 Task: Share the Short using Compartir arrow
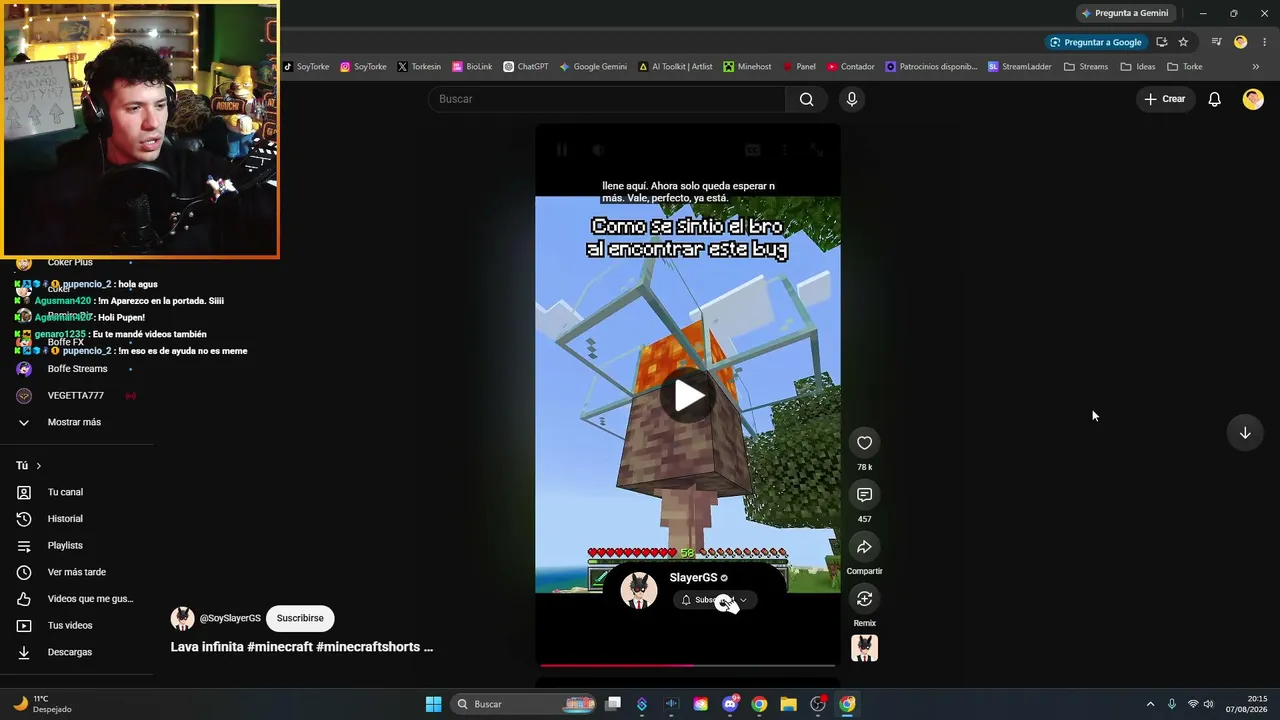point(864,547)
